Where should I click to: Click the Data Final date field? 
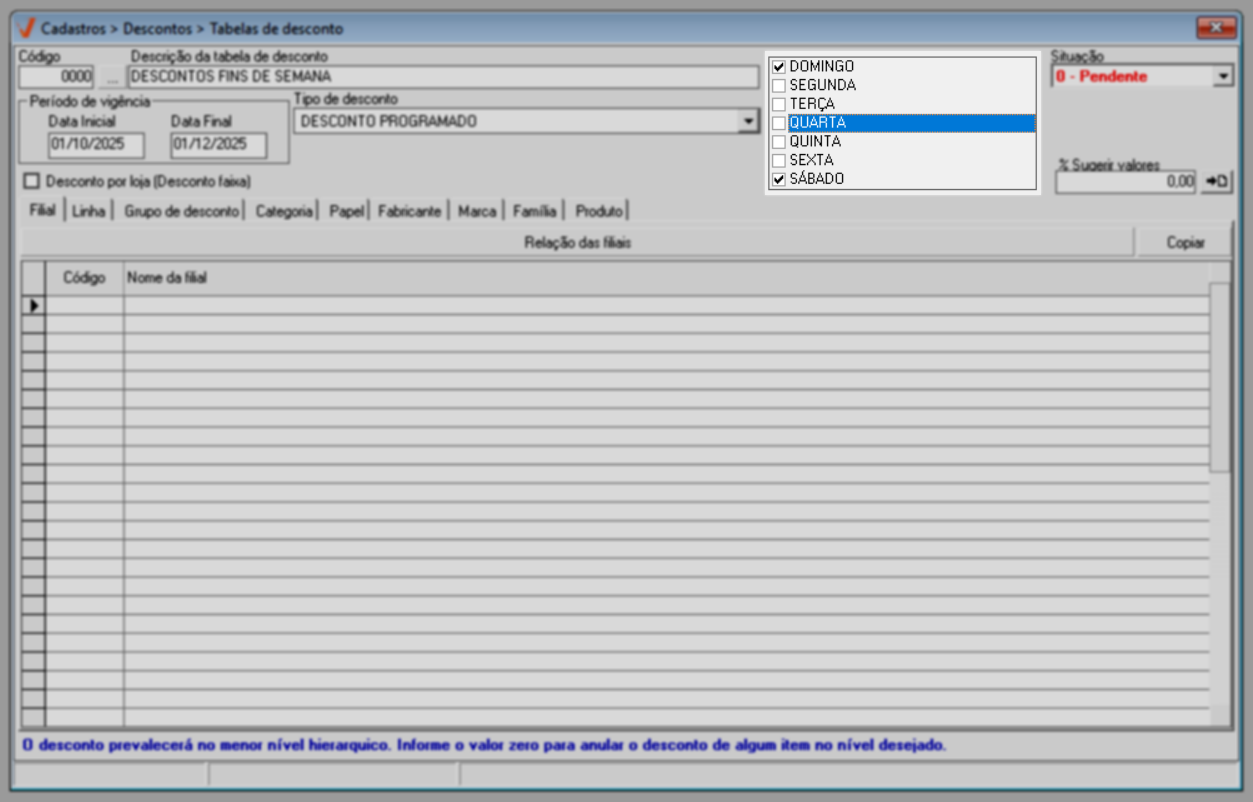[218, 145]
